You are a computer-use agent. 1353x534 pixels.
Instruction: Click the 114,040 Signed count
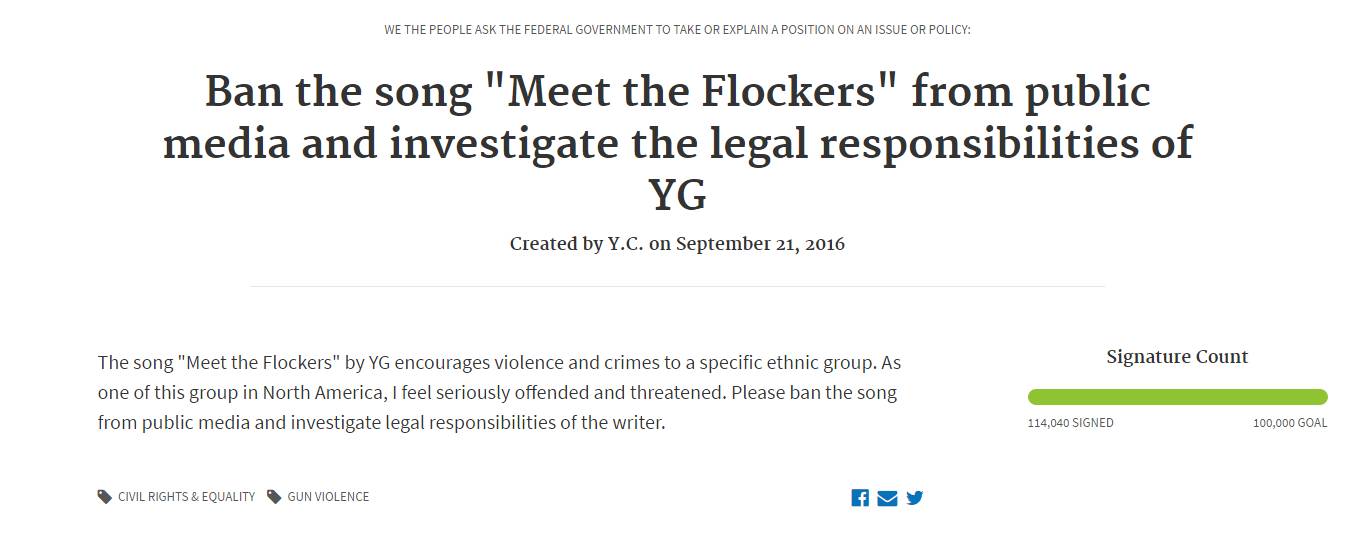point(1070,423)
